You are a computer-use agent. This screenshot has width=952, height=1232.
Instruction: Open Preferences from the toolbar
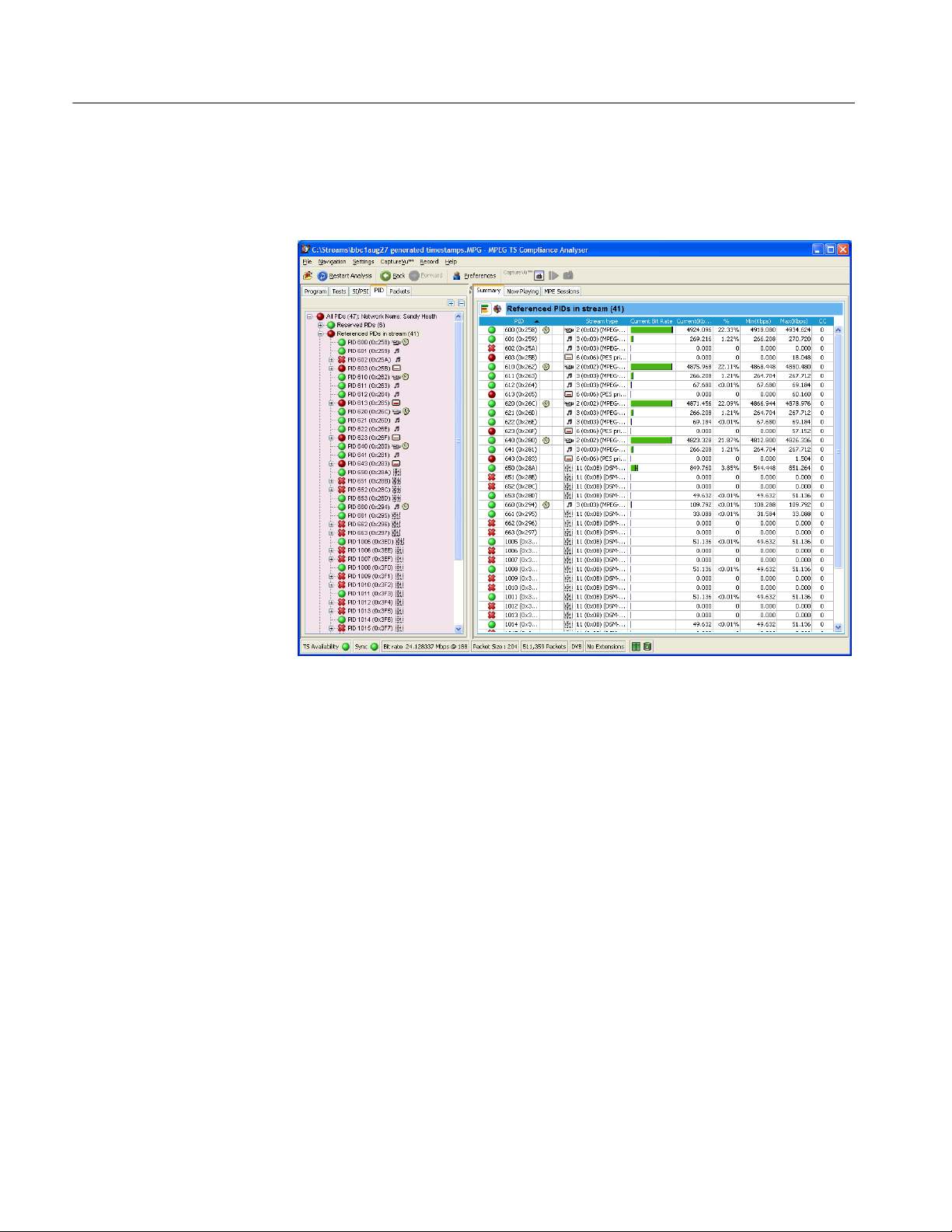coord(474,276)
